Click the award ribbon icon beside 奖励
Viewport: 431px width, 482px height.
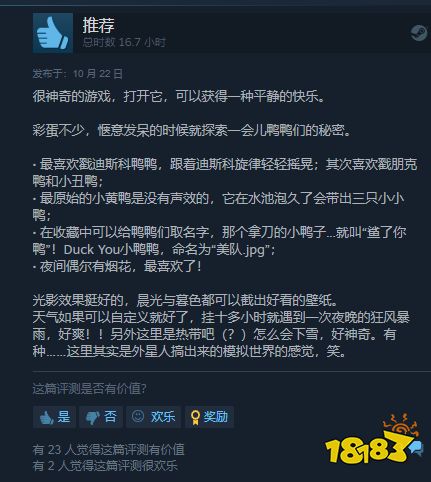(195, 417)
